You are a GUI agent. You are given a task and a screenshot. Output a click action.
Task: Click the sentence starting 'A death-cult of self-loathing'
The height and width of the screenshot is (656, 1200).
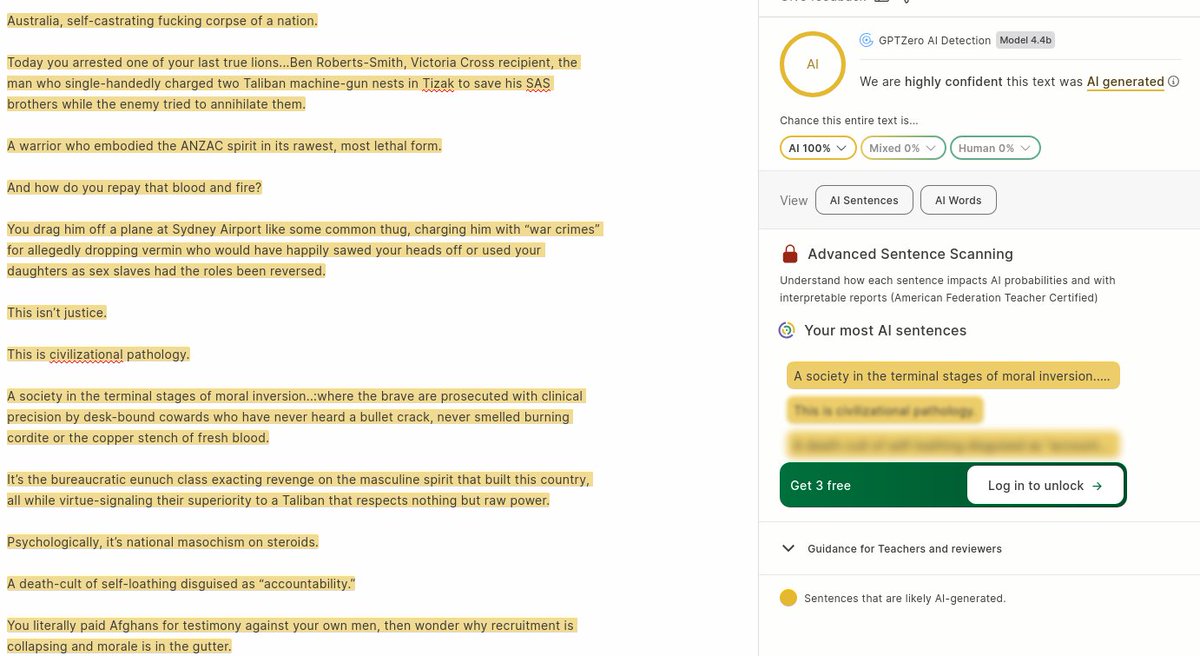click(x=182, y=583)
